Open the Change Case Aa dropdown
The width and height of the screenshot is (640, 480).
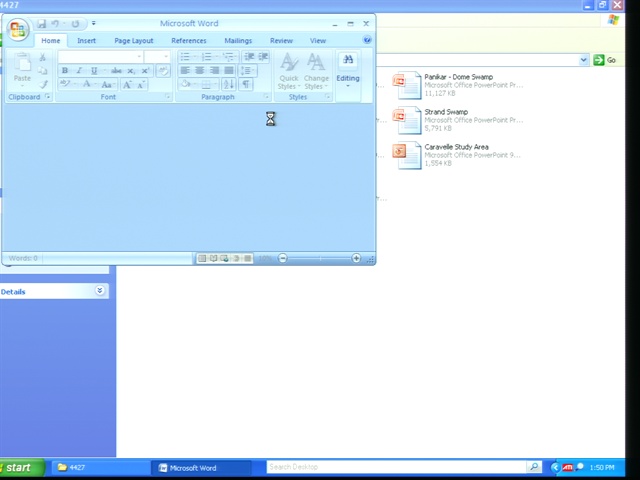(108, 84)
